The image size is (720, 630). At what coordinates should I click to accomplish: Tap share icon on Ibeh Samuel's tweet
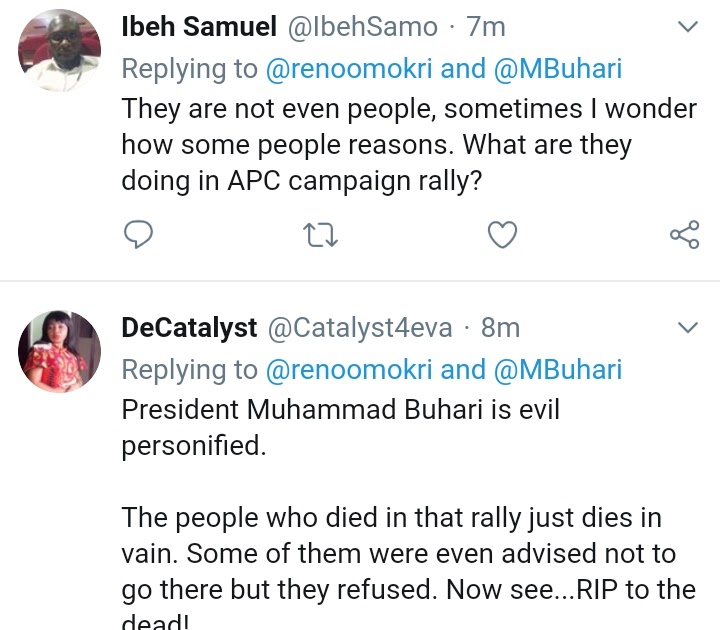(684, 235)
